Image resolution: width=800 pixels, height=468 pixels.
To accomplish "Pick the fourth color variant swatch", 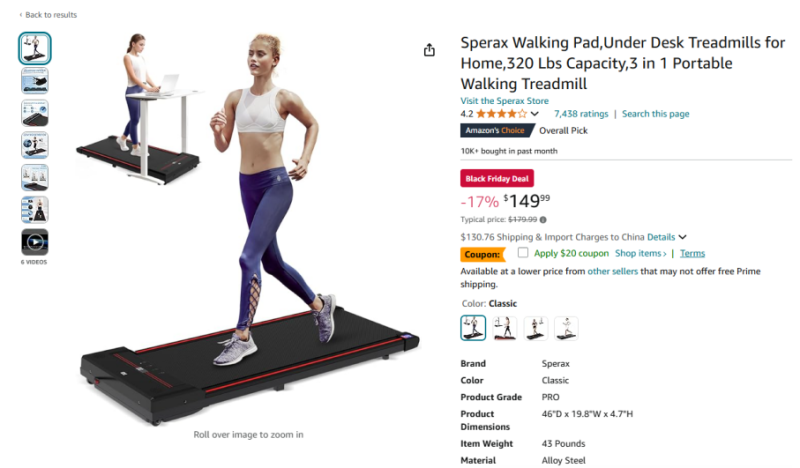I will (x=566, y=328).
